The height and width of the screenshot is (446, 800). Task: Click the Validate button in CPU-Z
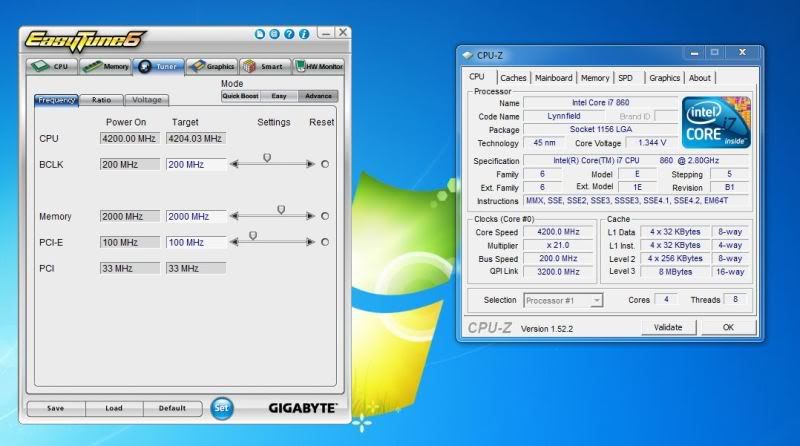pos(668,328)
